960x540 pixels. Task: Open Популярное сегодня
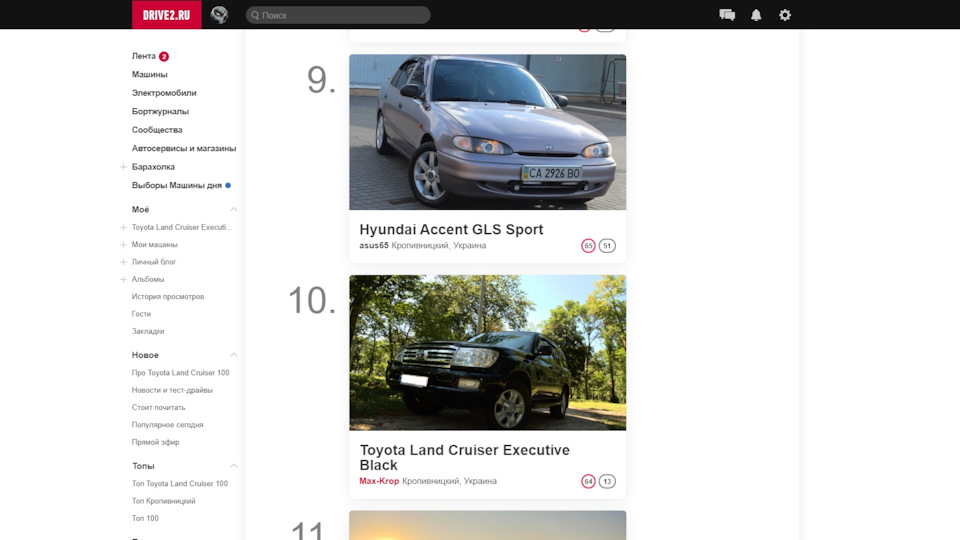(x=167, y=425)
